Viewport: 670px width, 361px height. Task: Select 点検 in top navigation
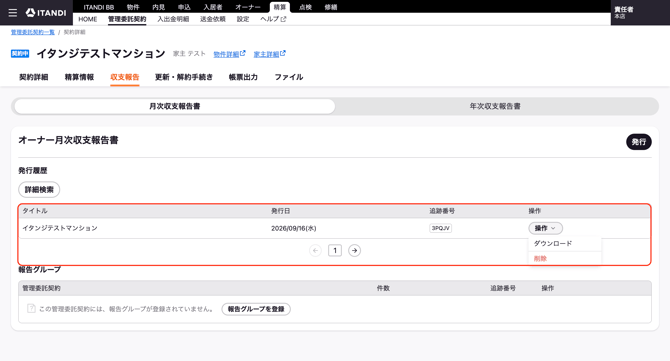coord(305,7)
